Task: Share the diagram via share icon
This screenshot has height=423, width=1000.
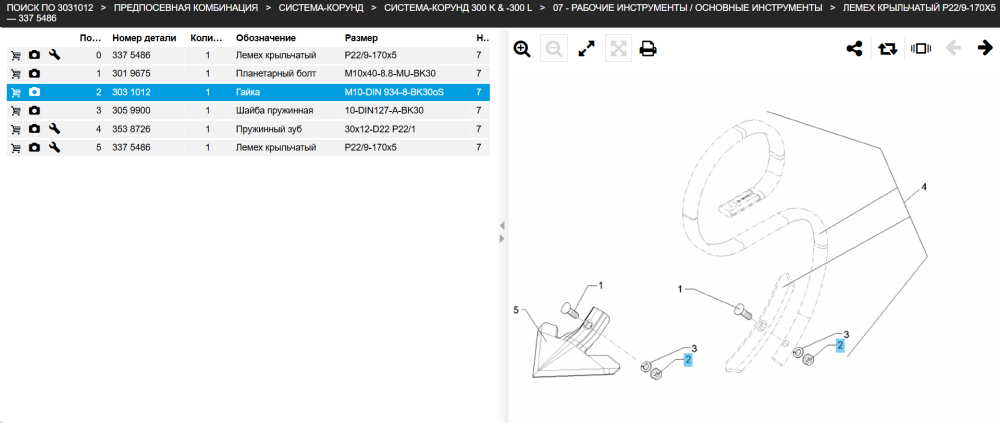Action: (x=855, y=48)
